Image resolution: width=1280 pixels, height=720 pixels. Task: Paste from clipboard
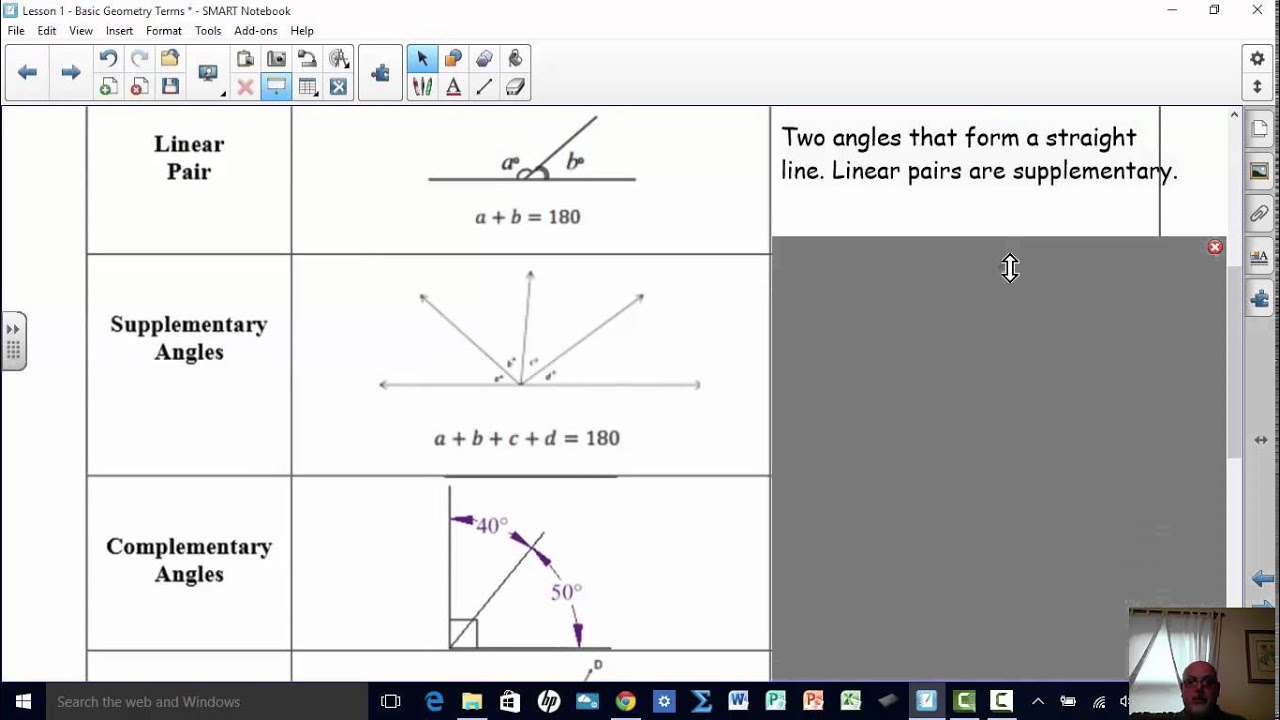(245, 59)
